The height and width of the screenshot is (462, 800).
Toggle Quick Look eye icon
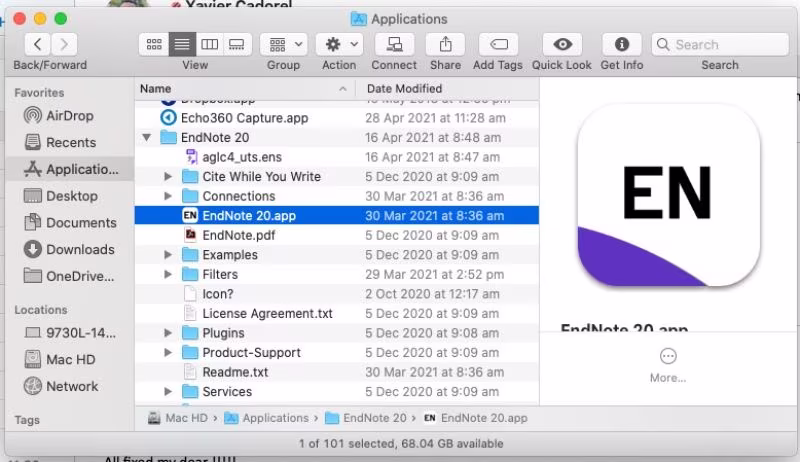click(562, 44)
